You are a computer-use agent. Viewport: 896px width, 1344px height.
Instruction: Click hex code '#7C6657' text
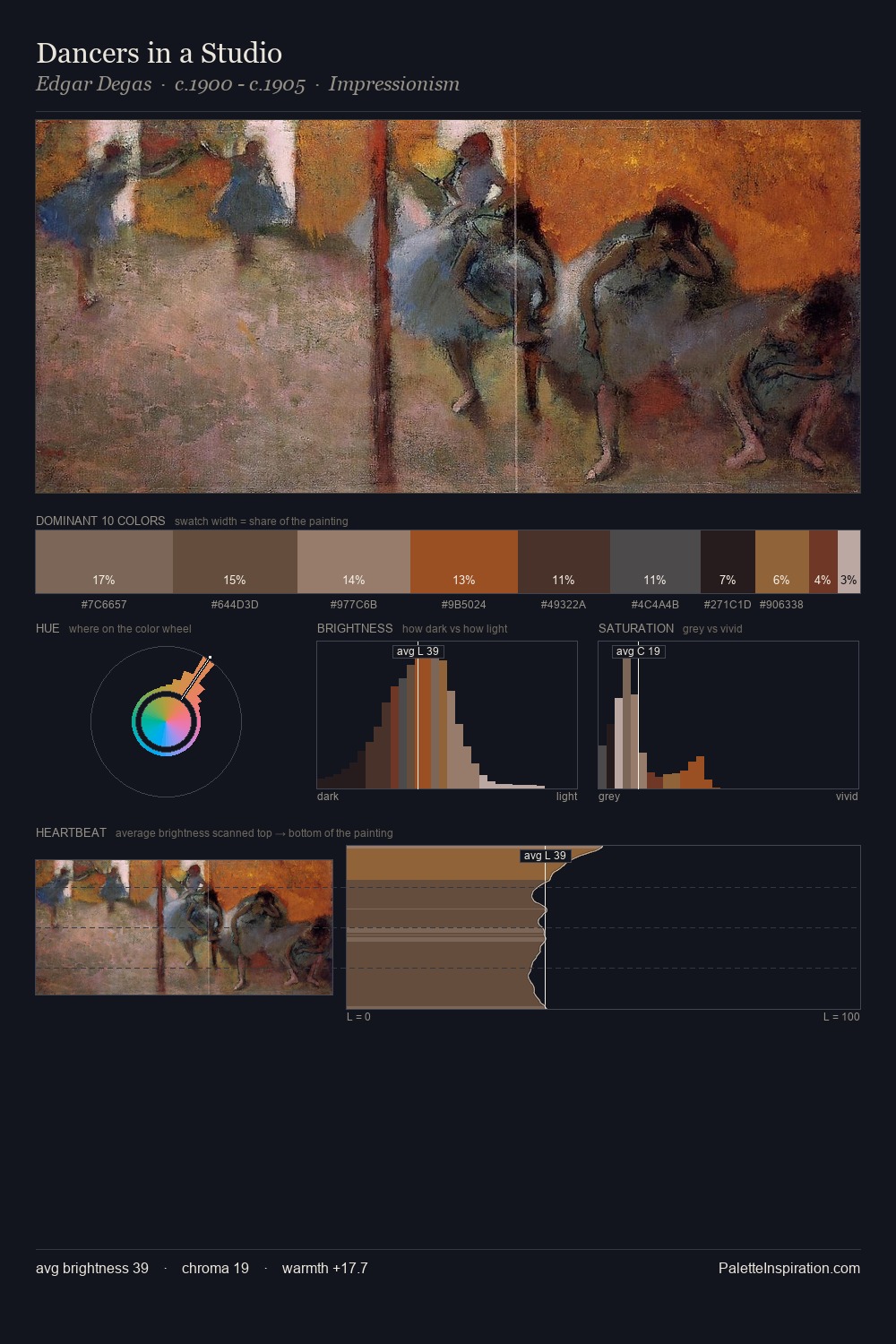coord(104,605)
